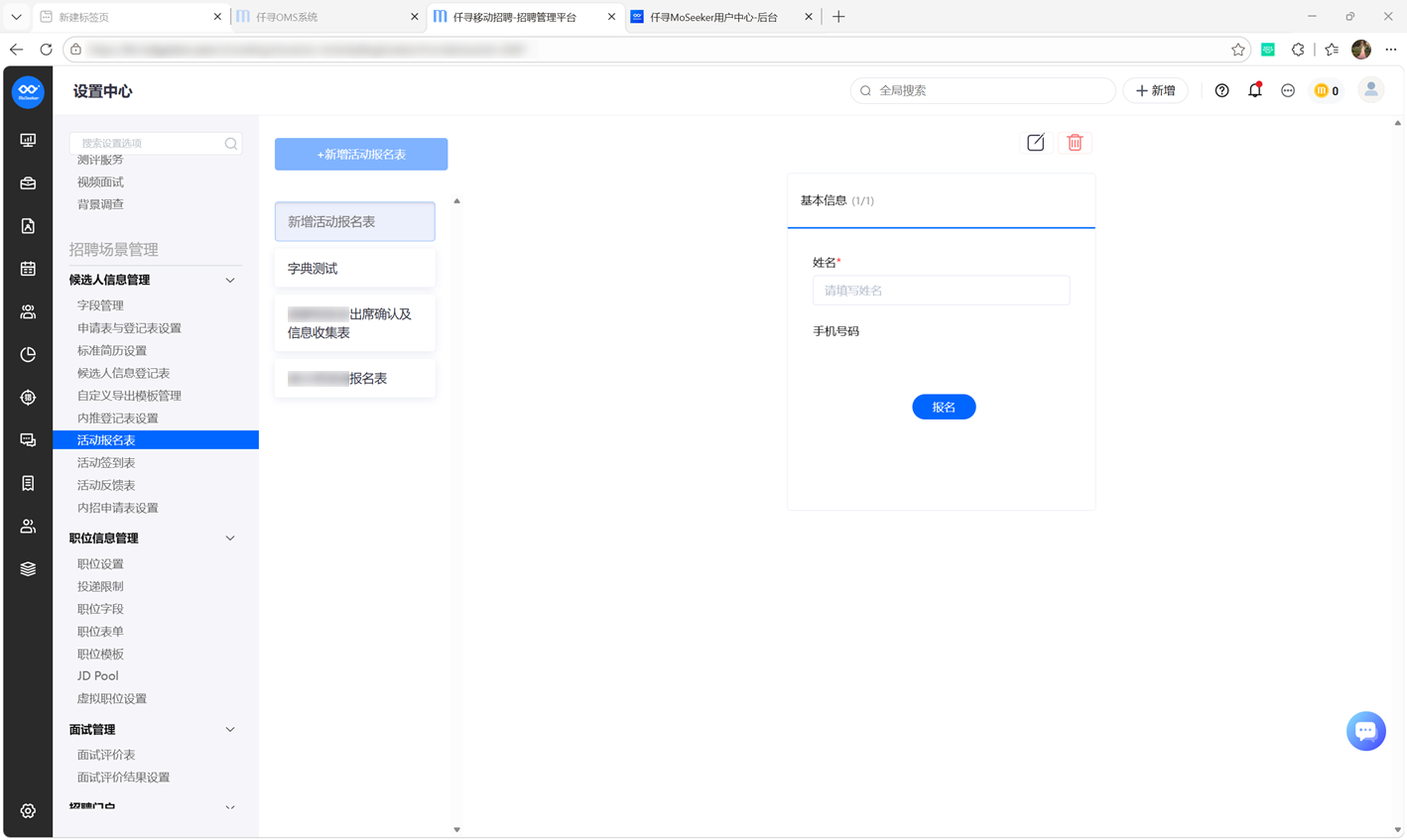Click the settings gear in sidebar
Image resolution: width=1407 pixels, height=840 pixels.
tap(28, 810)
